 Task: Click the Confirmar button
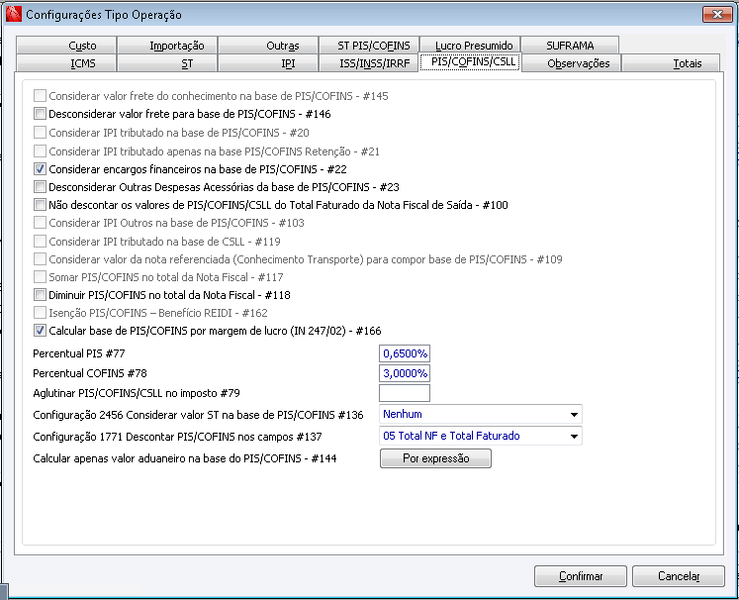click(x=581, y=576)
